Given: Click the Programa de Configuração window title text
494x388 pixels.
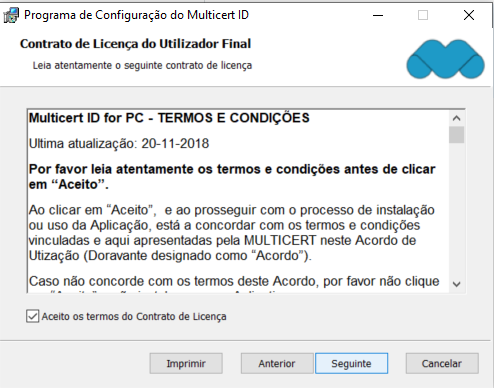Looking at the screenshot, I should point(136,15).
